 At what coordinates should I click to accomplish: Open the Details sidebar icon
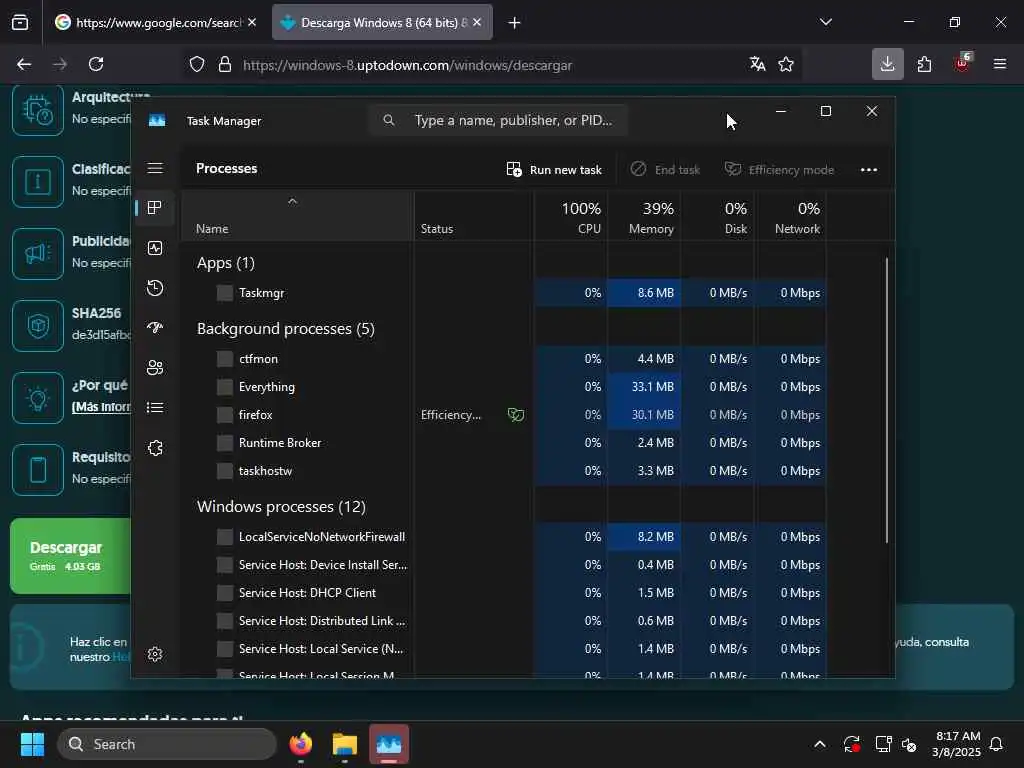(x=155, y=408)
